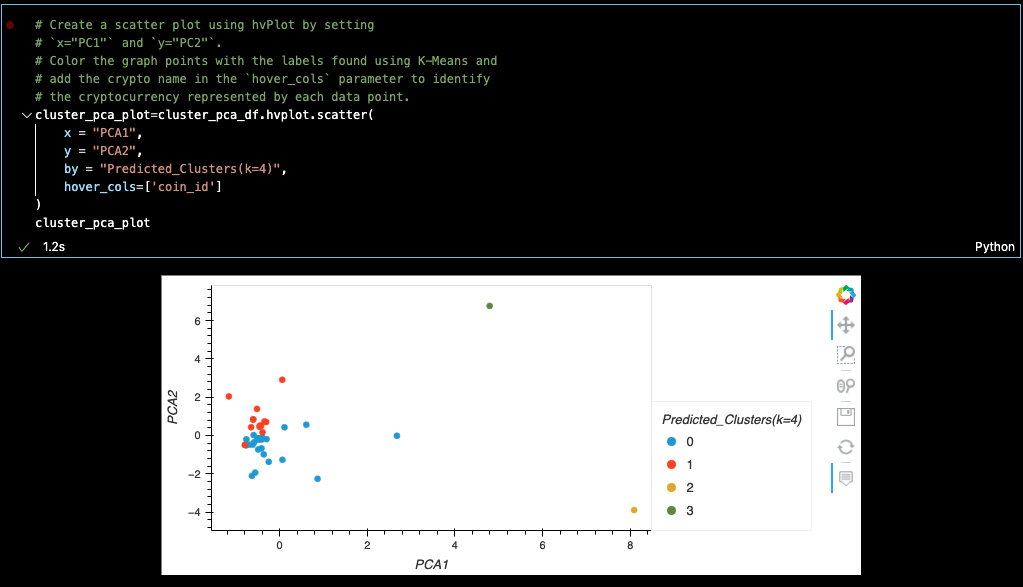The width and height of the screenshot is (1023, 587).
Task: Toggle cluster 1 legend entry
Action: point(690,464)
